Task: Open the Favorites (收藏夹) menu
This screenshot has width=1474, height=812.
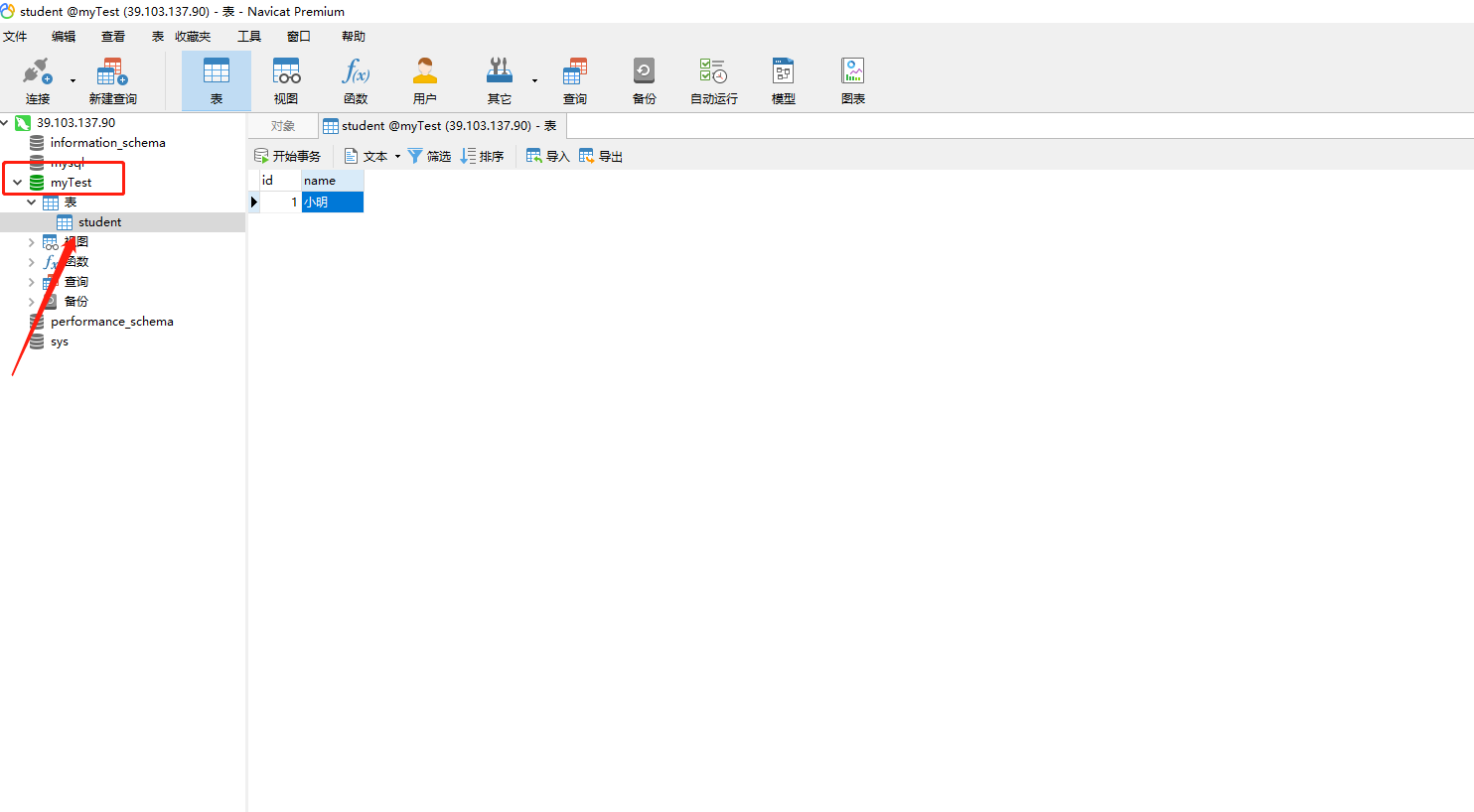Action: 193,37
